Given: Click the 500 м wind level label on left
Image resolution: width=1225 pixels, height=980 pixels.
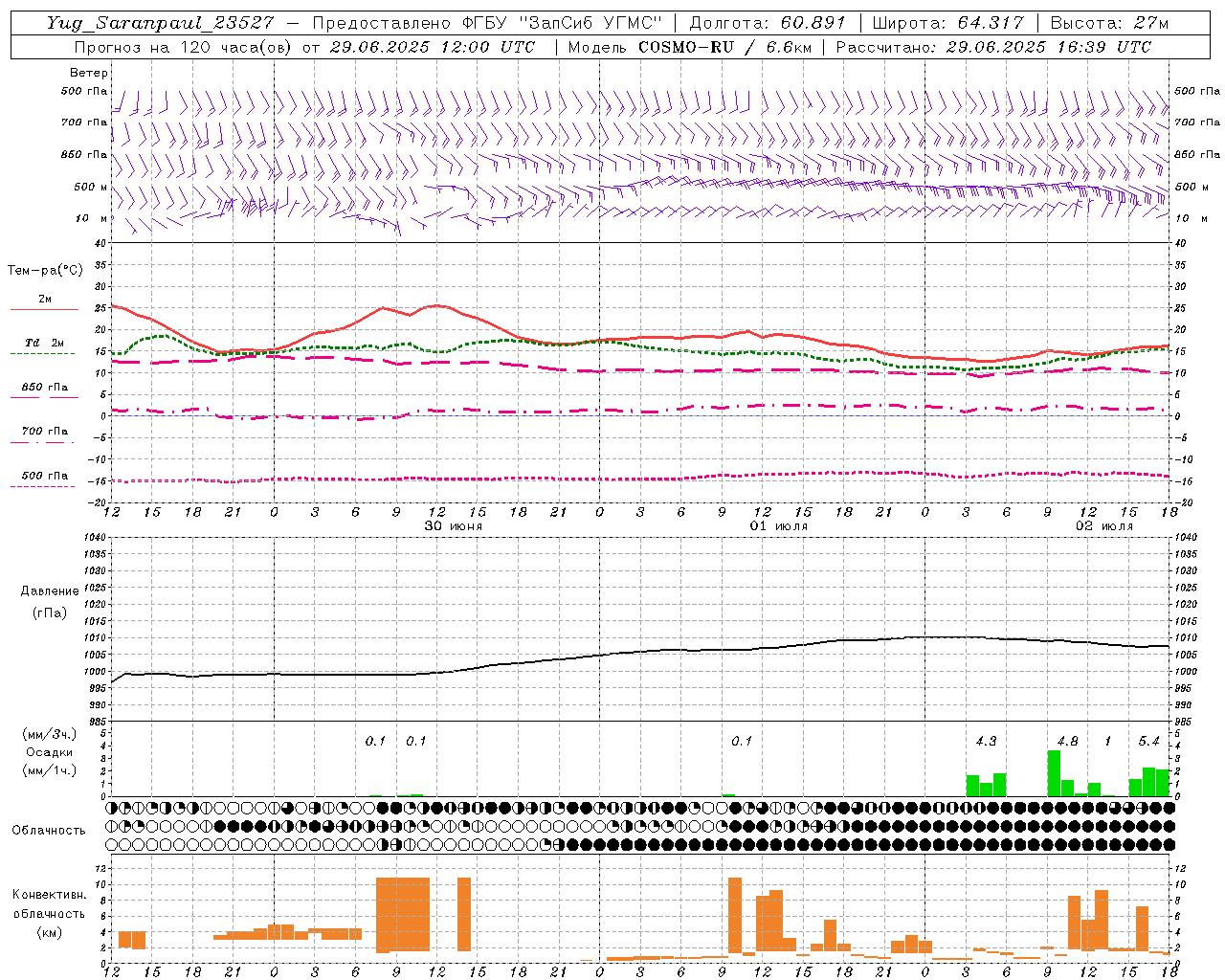Looking at the screenshot, I should [x=91, y=187].
